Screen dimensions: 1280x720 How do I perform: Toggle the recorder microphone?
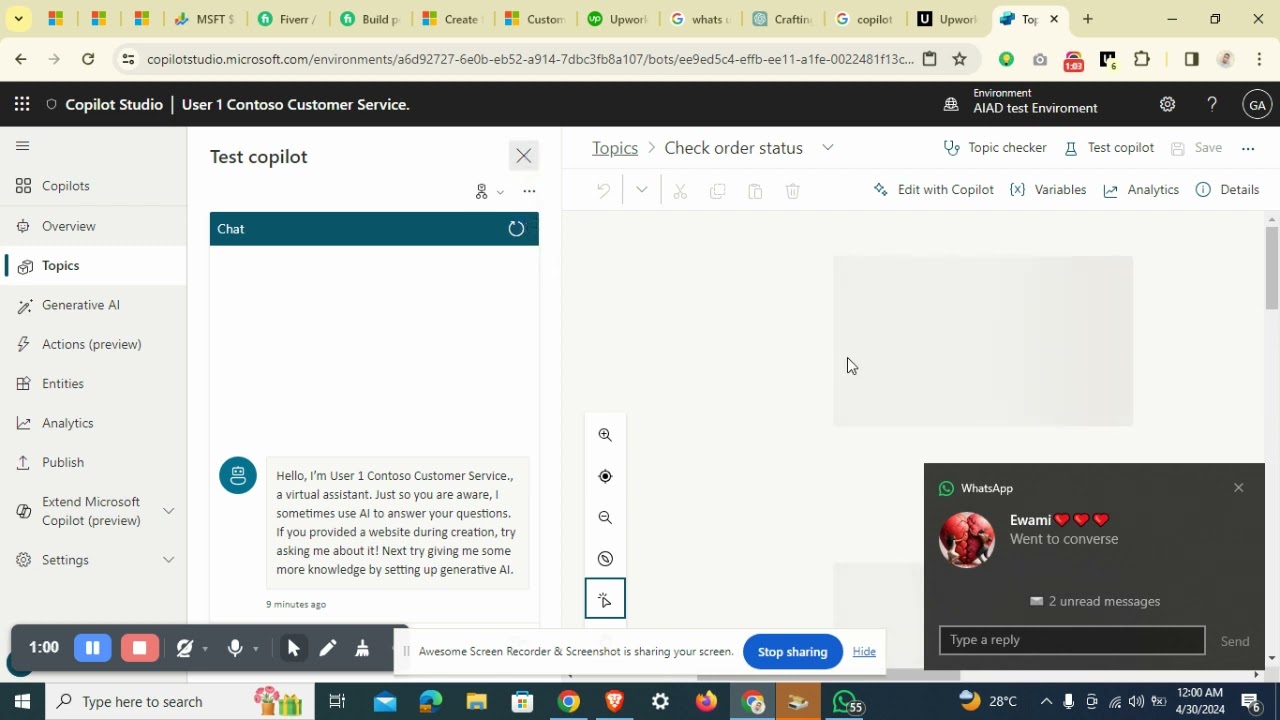tap(235, 649)
